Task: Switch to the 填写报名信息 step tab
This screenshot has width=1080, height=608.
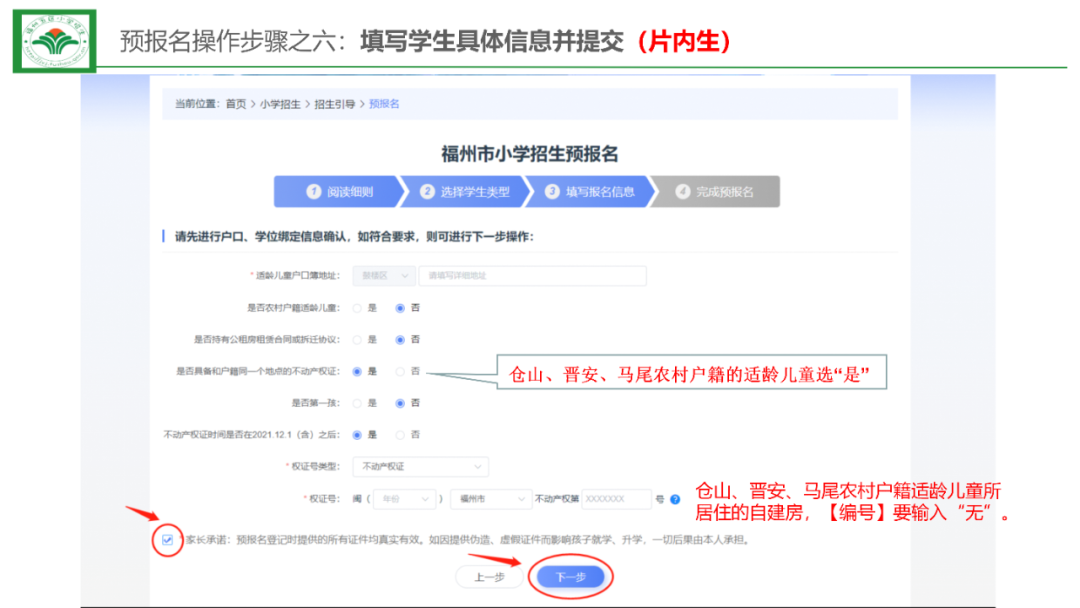Action: [590, 192]
